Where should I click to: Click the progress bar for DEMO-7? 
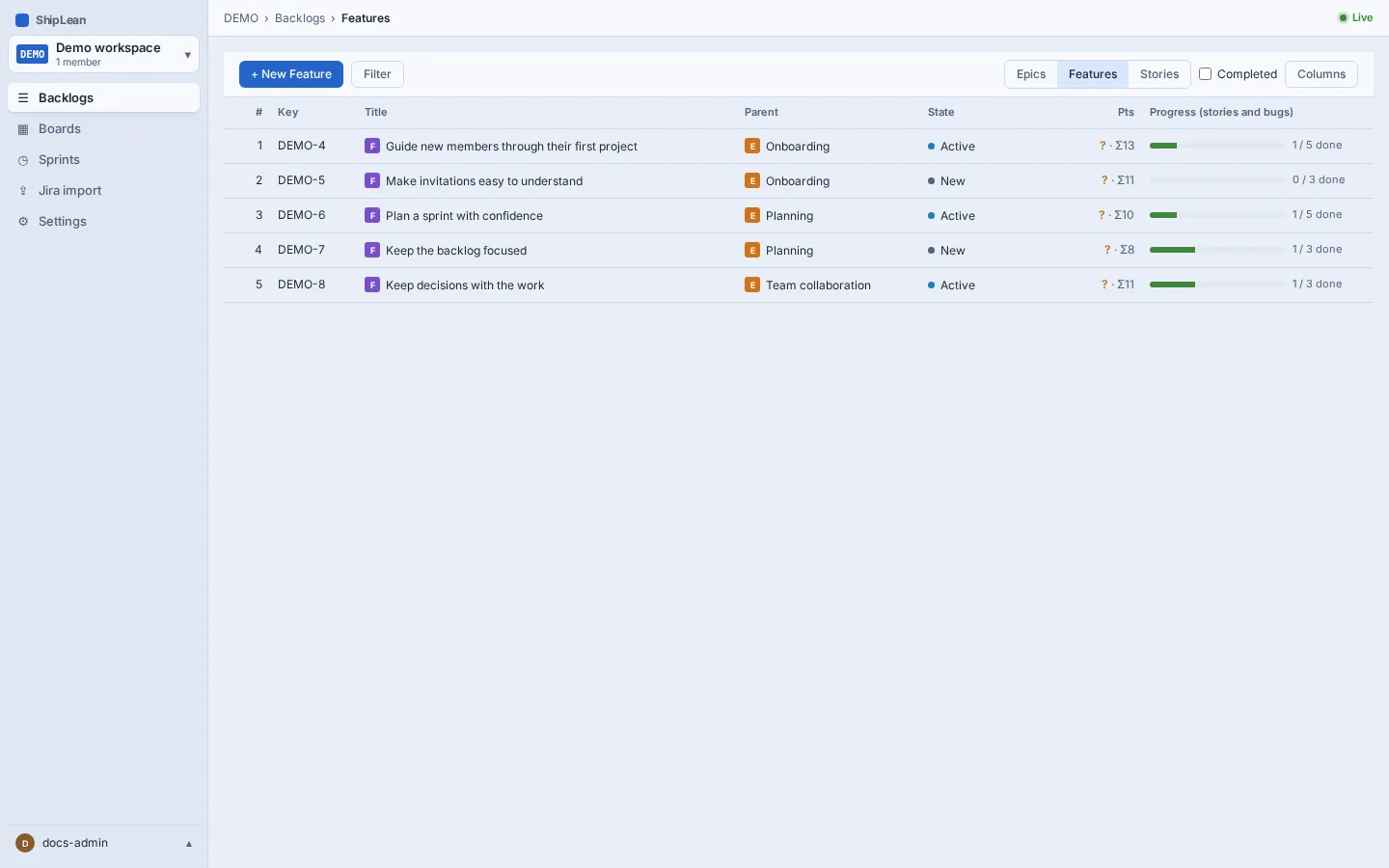(1217, 250)
